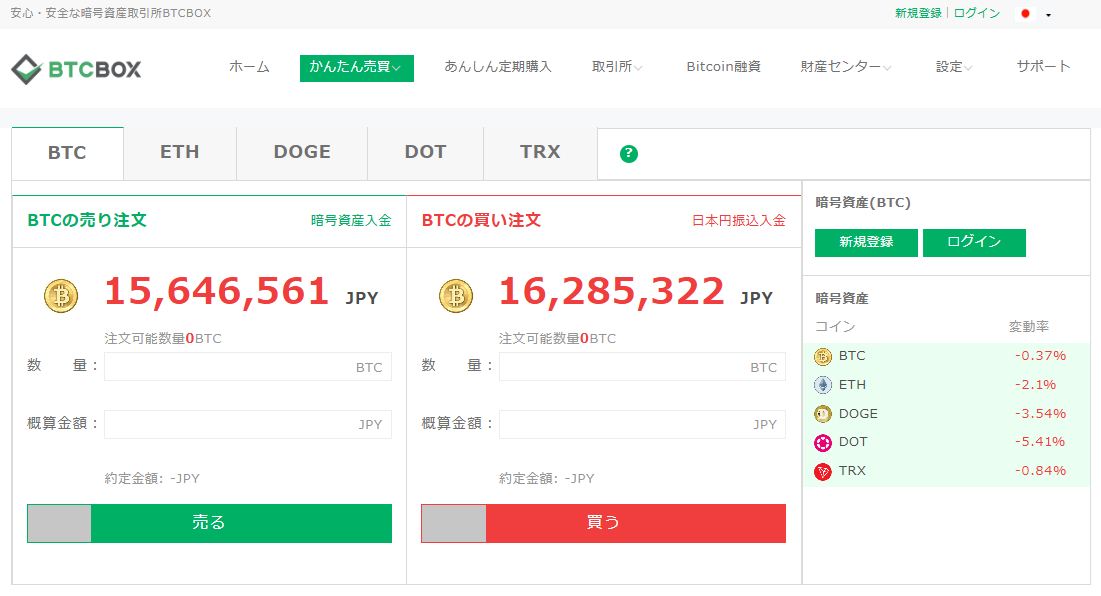Click the red 買う buy button
The image size is (1101, 596).
(x=603, y=523)
